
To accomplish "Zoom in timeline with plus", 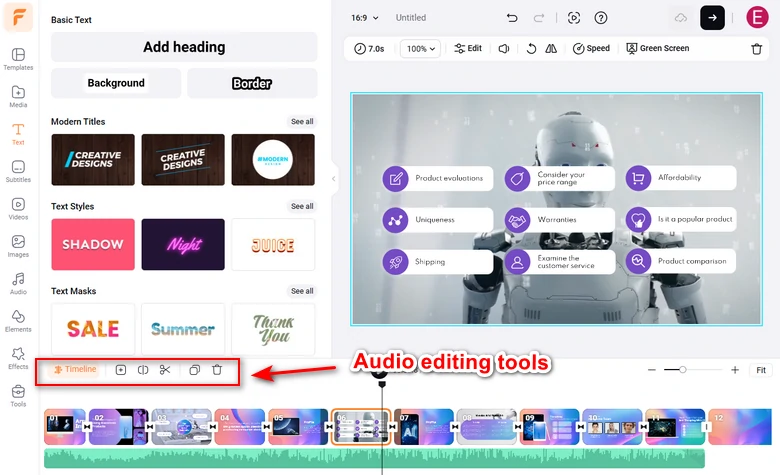I will point(735,370).
